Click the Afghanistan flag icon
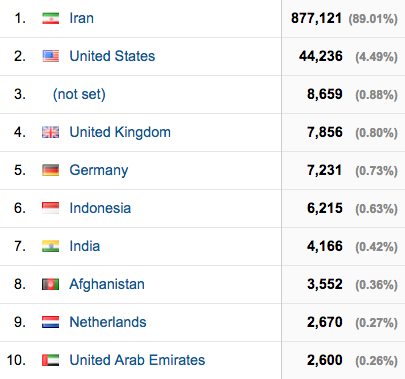405x379 pixels. click(51, 284)
